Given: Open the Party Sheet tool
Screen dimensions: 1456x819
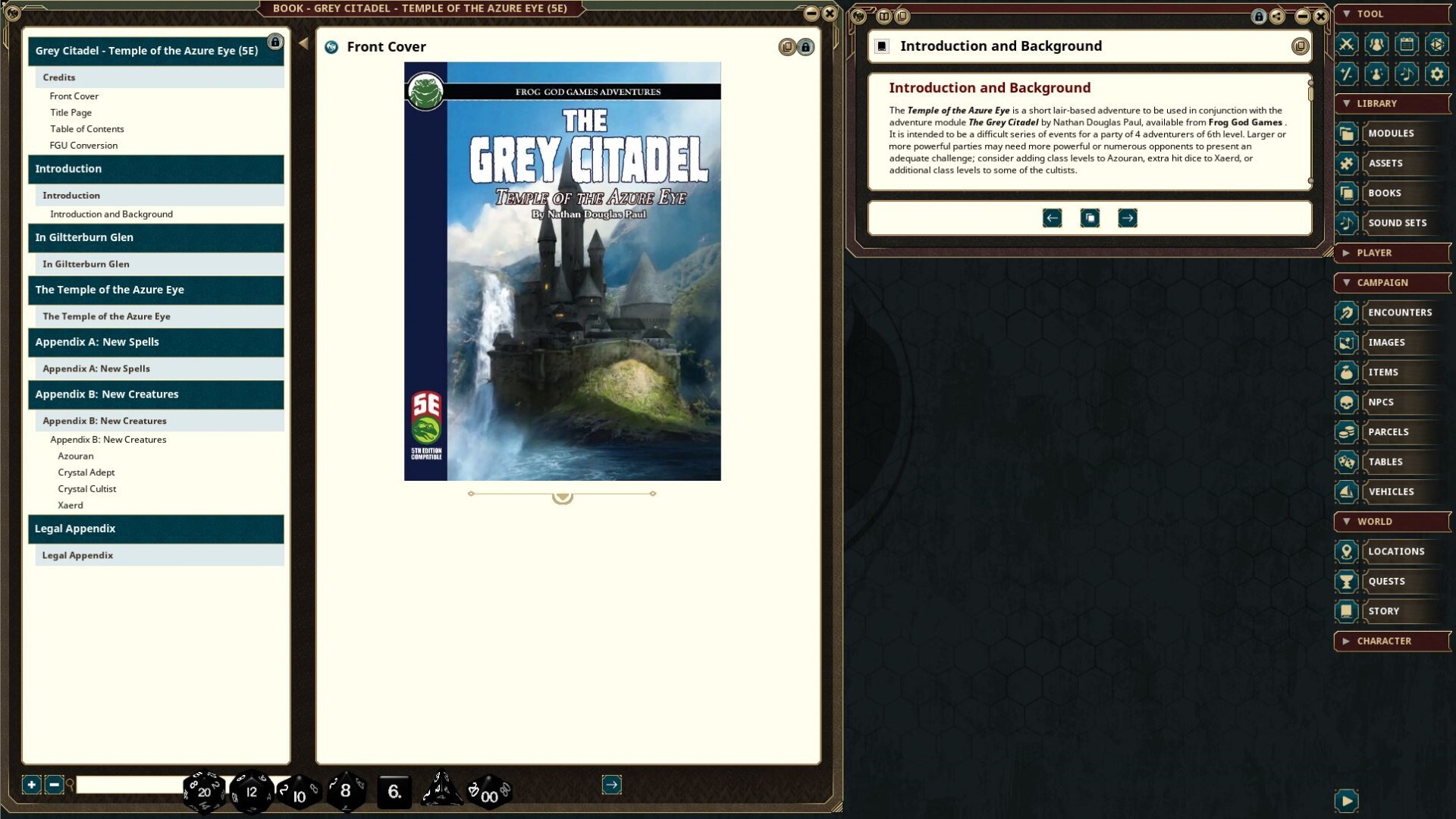Looking at the screenshot, I should [x=1378, y=45].
